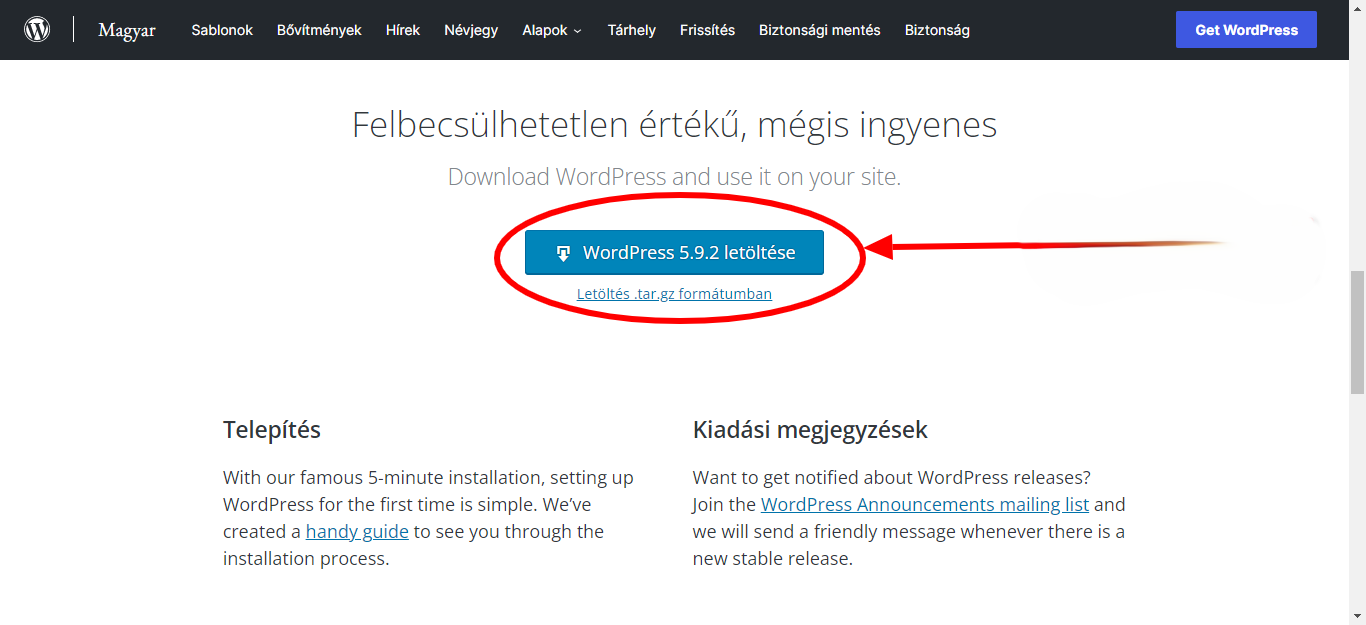Click the Felbecsülhetetlen értékű, mégis ingyenes headline
Screen dimensions: 1366x625
tap(674, 125)
